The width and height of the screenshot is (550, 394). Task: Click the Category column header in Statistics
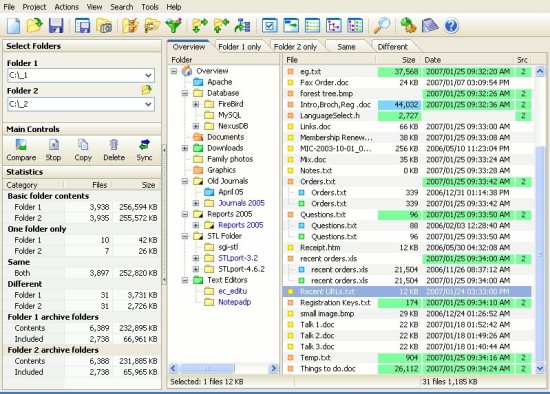[34, 185]
